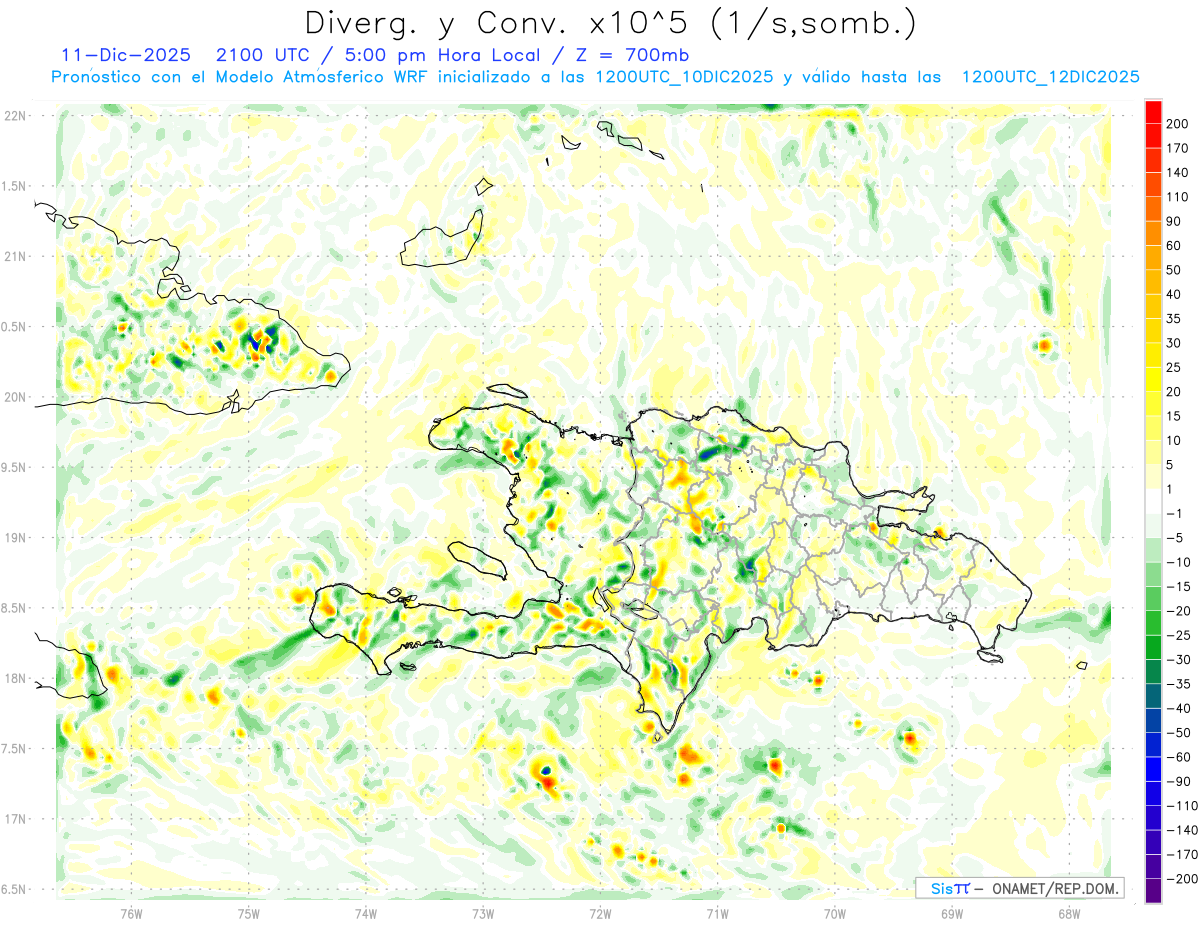The width and height of the screenshot is (1200, 927).
Task: Click the longitude label '75W'
Action: coord(249,912)
